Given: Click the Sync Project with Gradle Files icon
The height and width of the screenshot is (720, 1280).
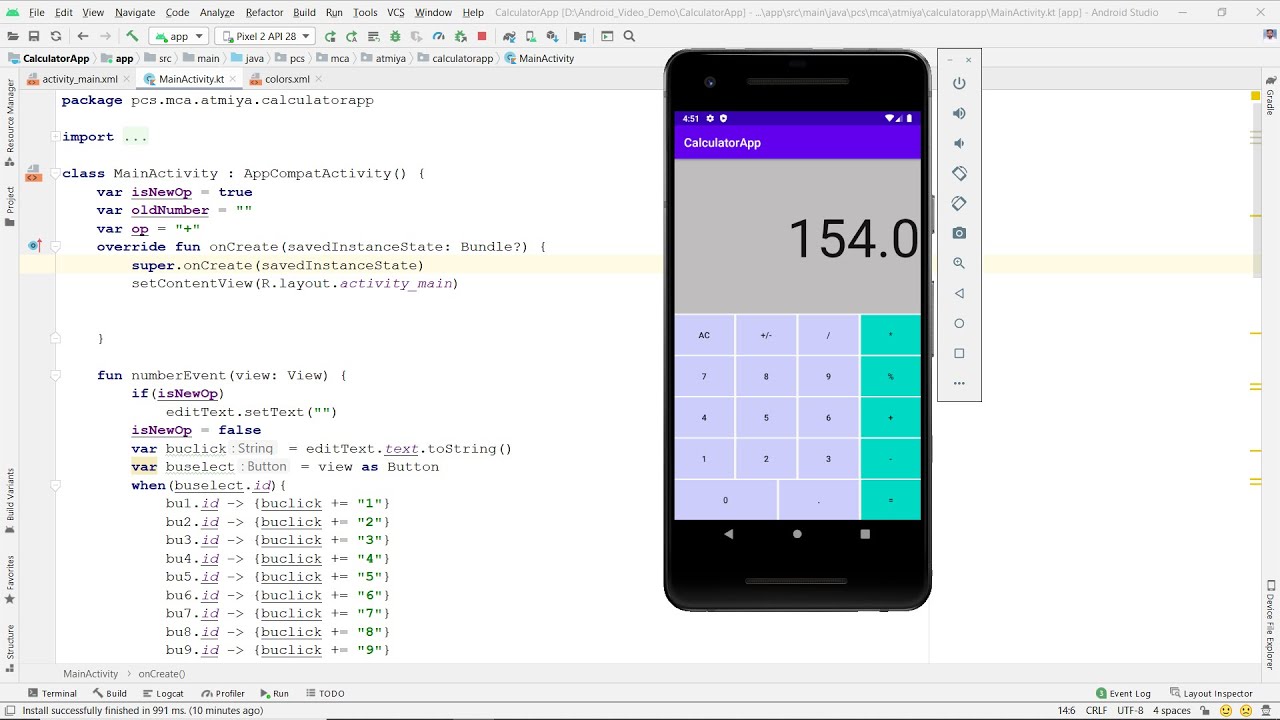Looking at the screenshot, I should coord(511,36).
